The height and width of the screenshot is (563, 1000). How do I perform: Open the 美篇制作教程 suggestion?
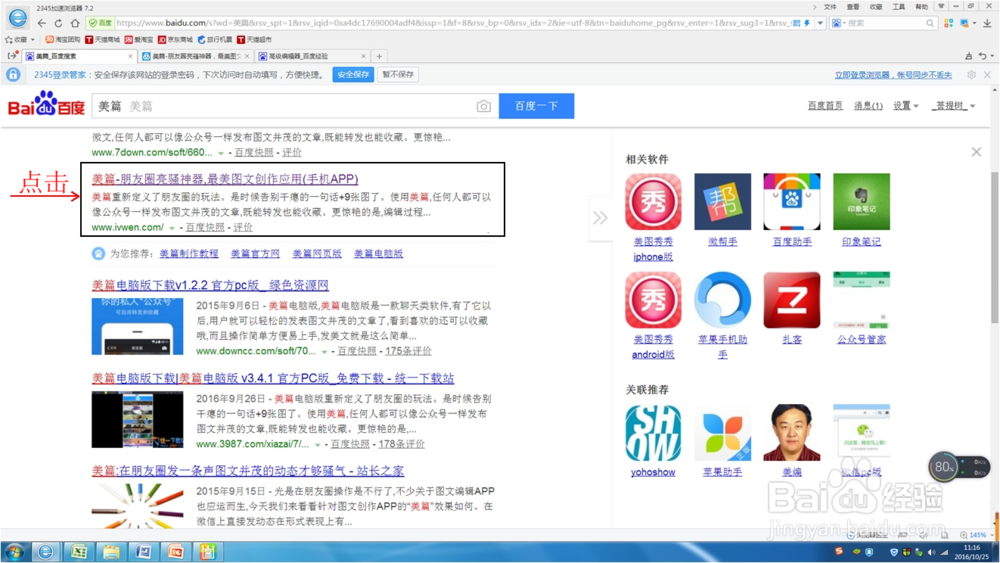coord(189,254)
